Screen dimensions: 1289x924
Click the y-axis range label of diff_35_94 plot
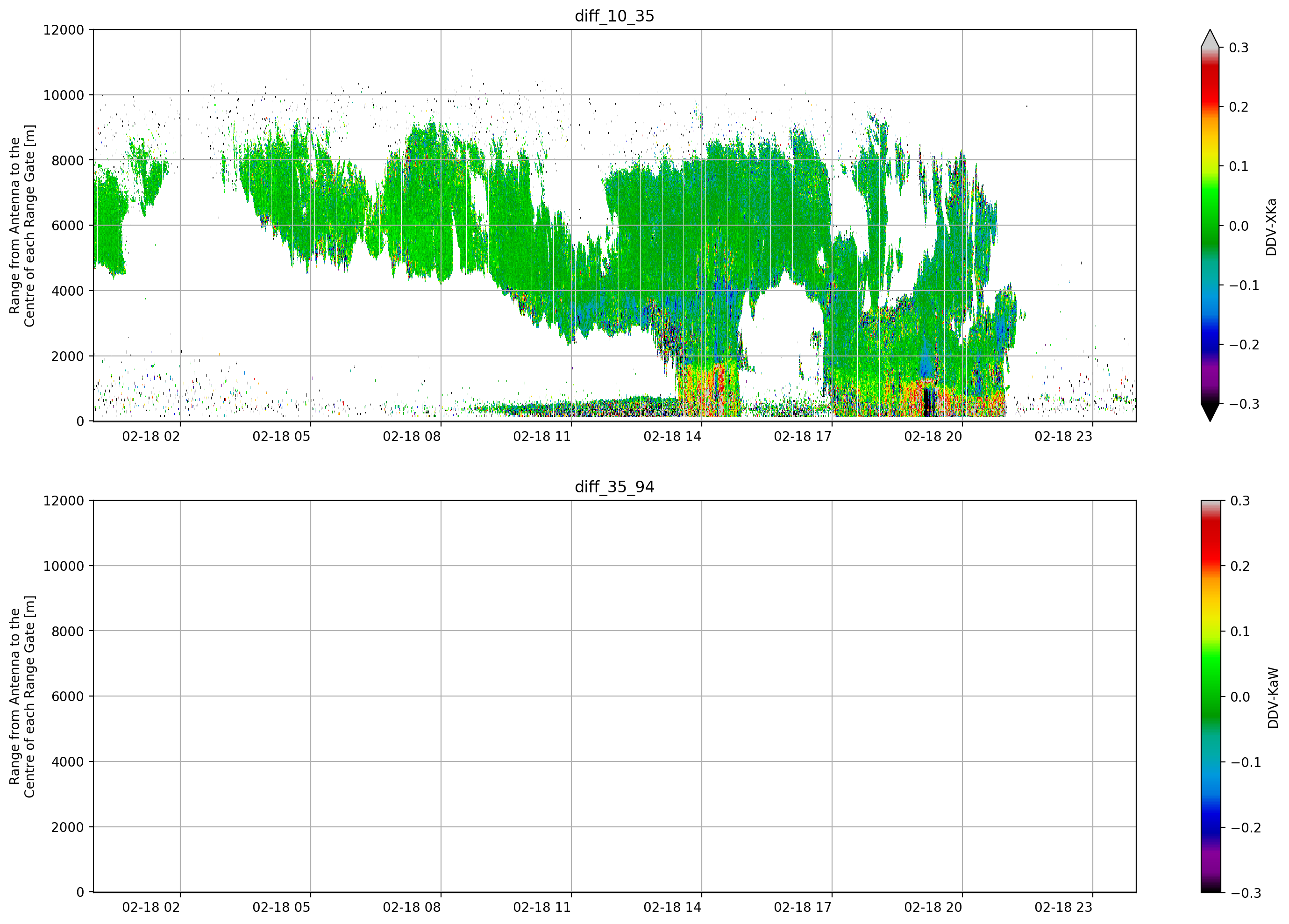pyautogui.click(x=22, y=696)
